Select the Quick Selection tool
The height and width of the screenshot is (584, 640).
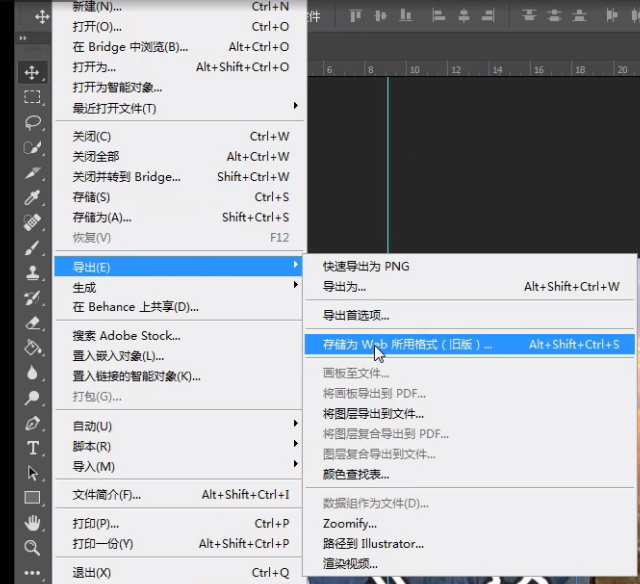32,147
